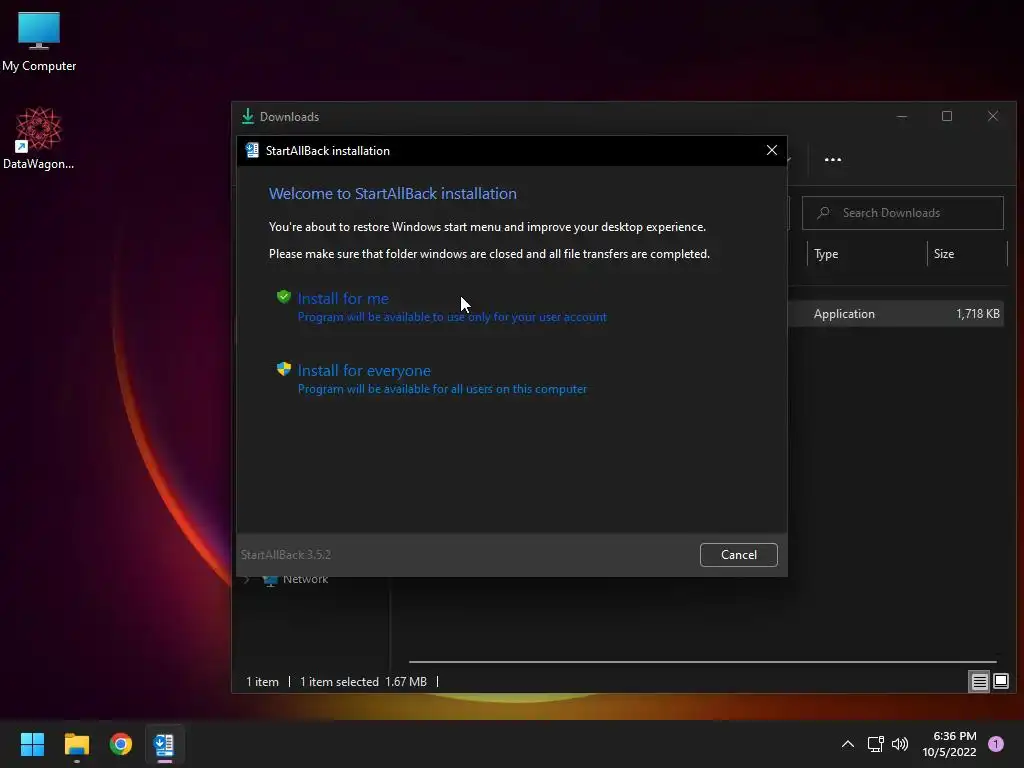Click StartAllBack installer taskbar icon
This screenshot has width=1024, height=768.
[x=164, y=744]
